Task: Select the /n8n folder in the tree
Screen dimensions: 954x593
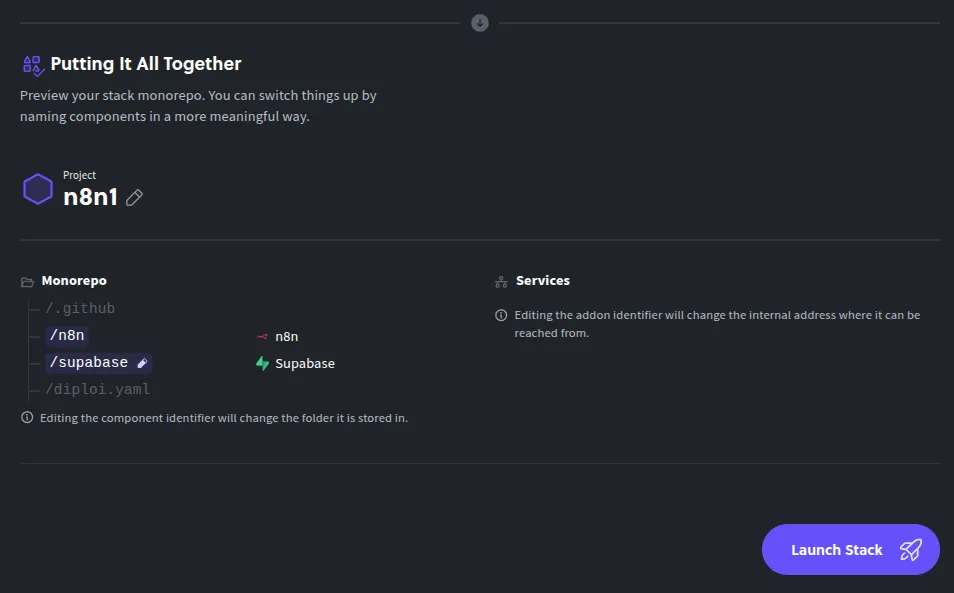Action: coord(67,336)
